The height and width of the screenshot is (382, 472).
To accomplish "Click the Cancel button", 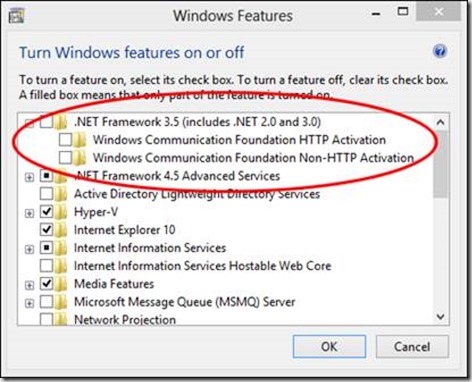I will (x=412, y=347).
